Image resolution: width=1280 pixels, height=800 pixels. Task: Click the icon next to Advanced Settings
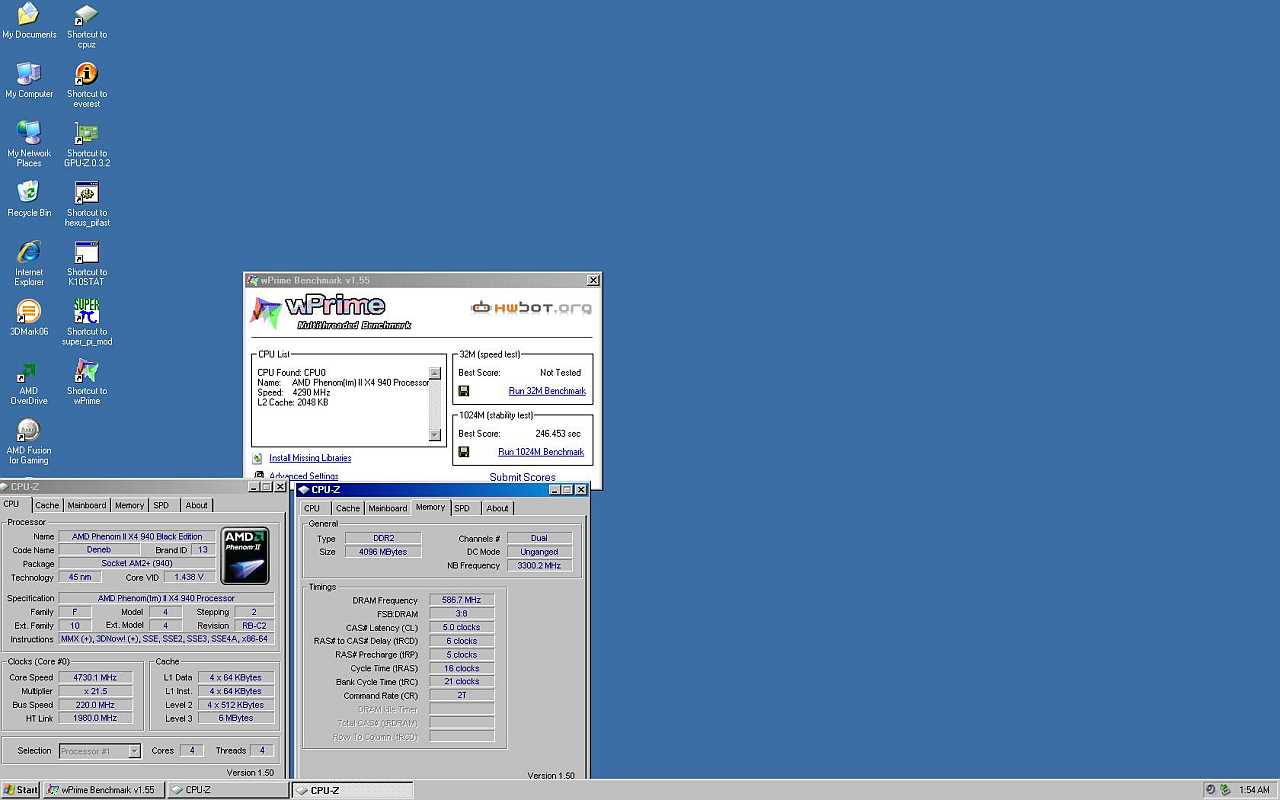click(x=258, y=476)
